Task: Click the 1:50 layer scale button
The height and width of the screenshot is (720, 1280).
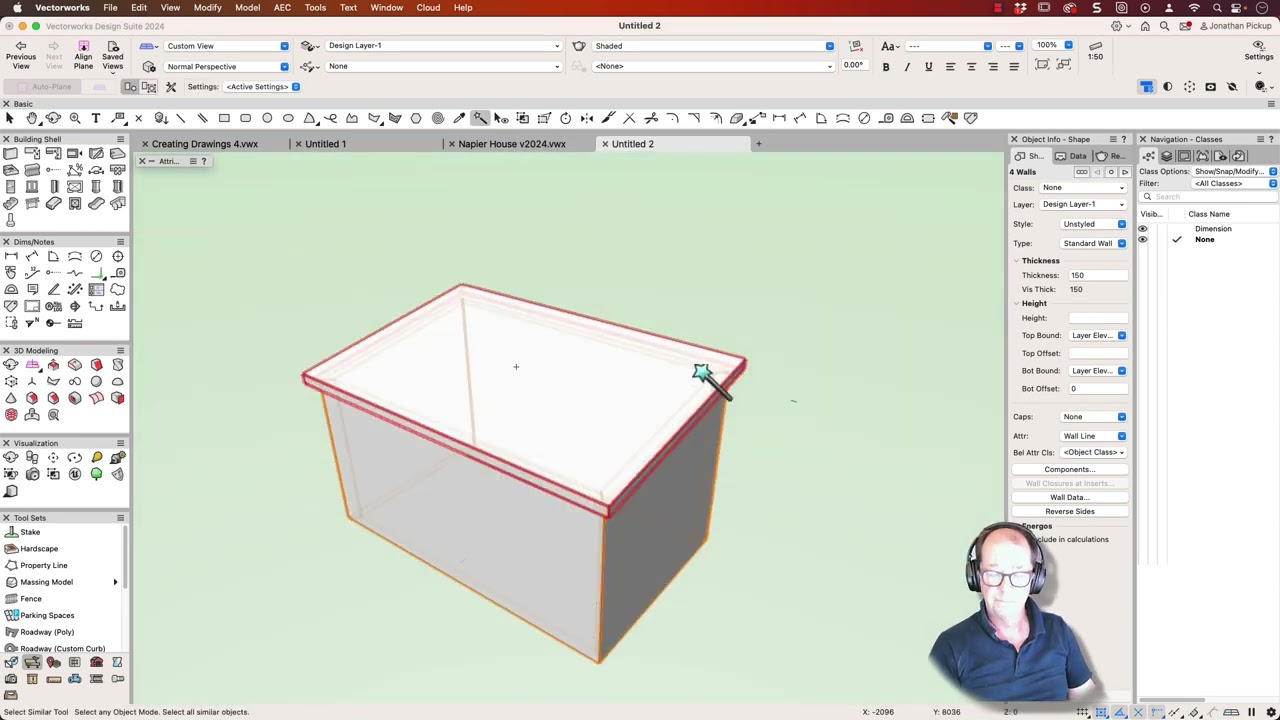Action: [1096, 51]
